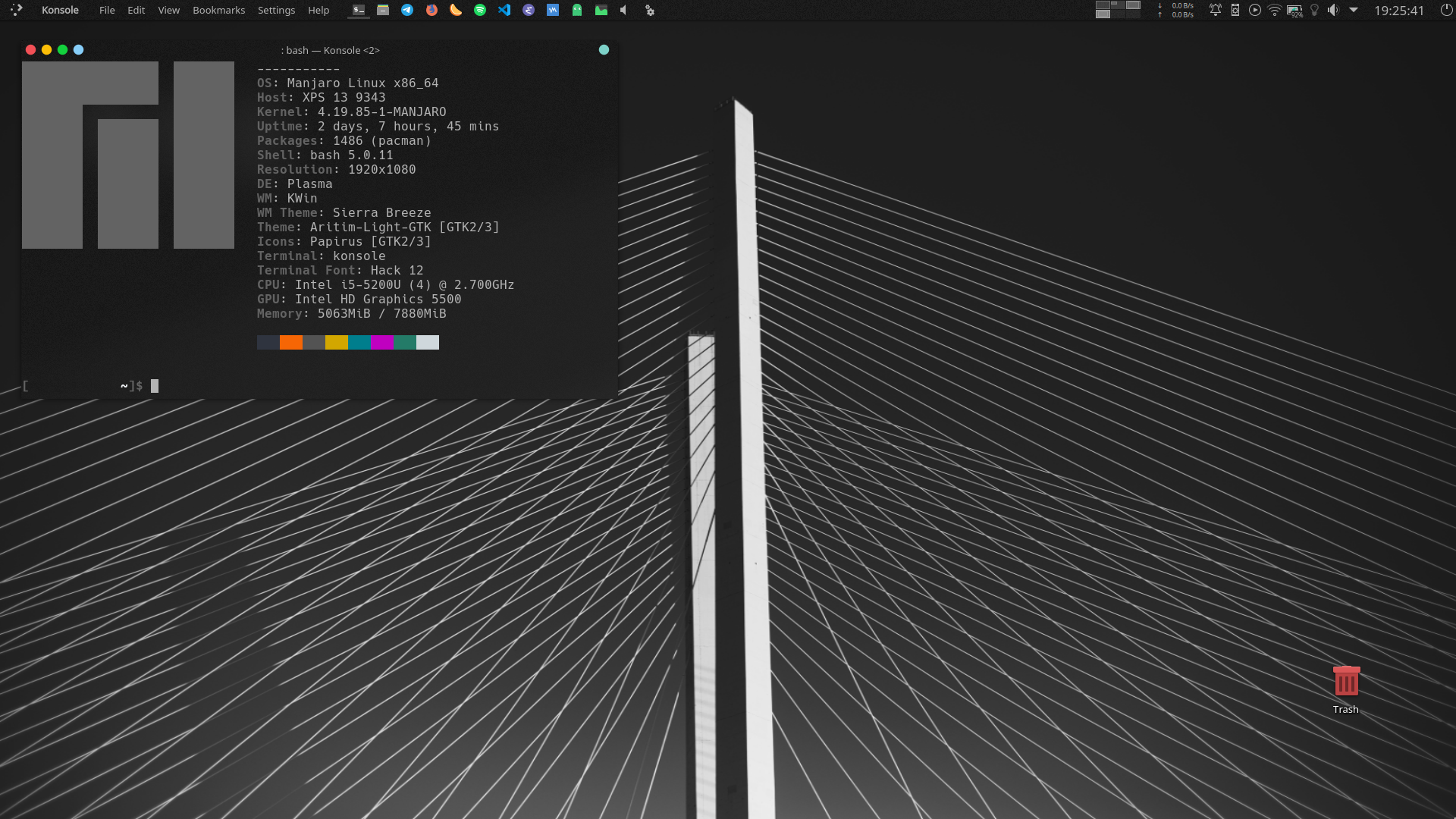Click the orange crescent app icon in the panel
1456x819 pixels.
[456, 10]
